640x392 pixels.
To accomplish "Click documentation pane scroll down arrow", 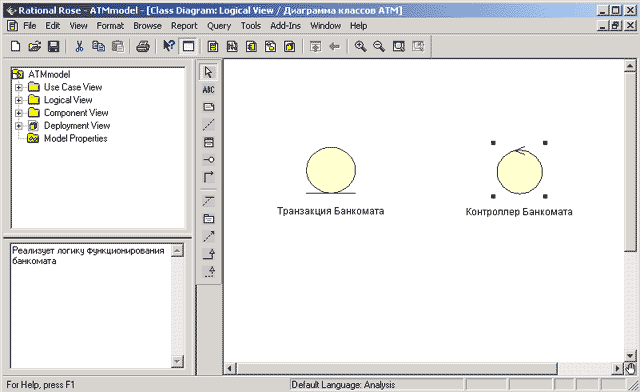I will click(x=177, y=361).
